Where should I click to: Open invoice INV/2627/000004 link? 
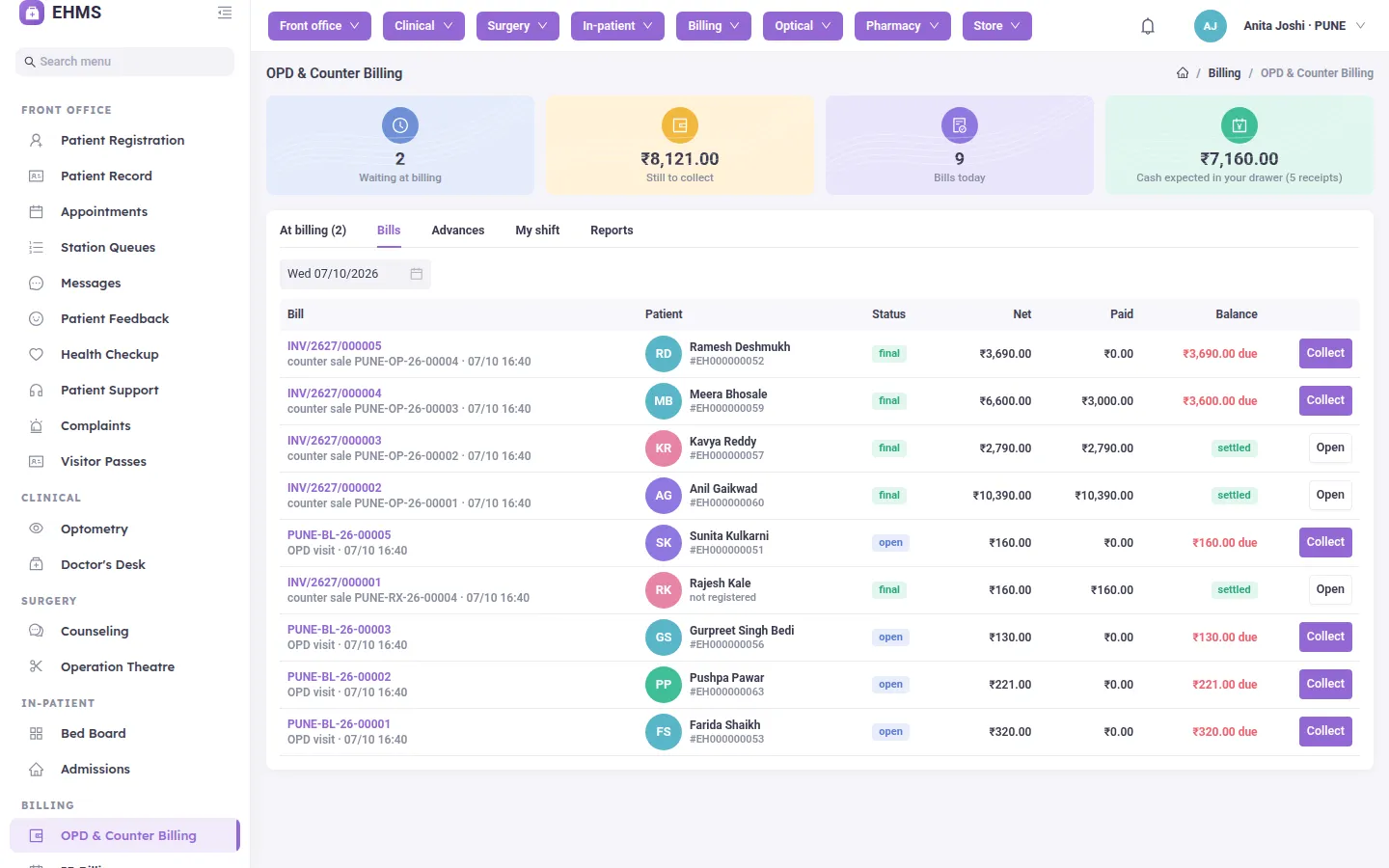click(x=335, y=393)
